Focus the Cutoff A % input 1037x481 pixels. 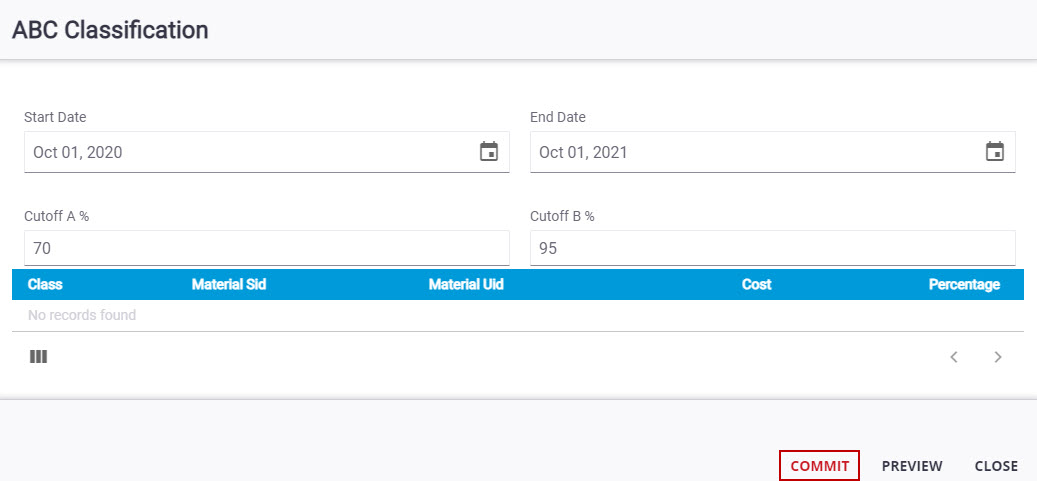click(x=266, y=248)
